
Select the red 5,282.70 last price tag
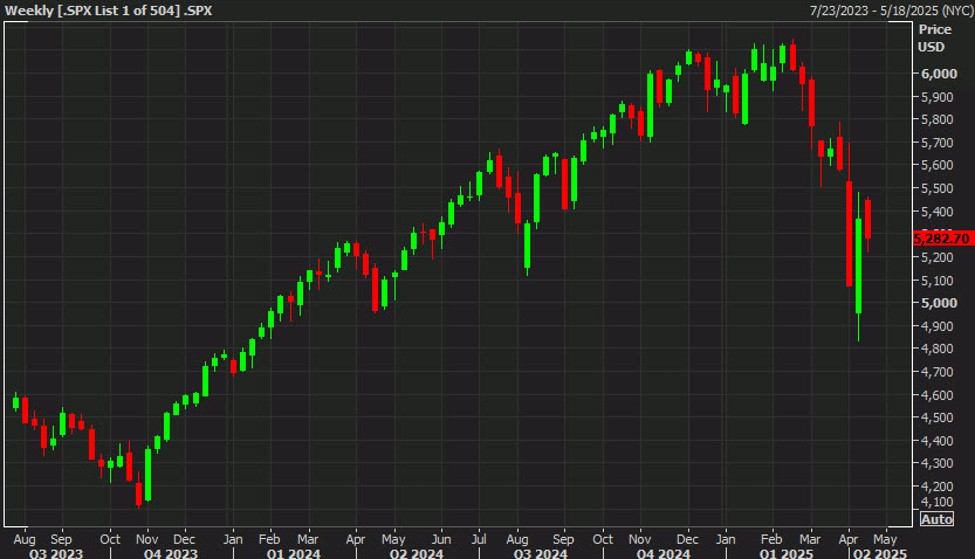pyautogui.click(x=942, y=238)
